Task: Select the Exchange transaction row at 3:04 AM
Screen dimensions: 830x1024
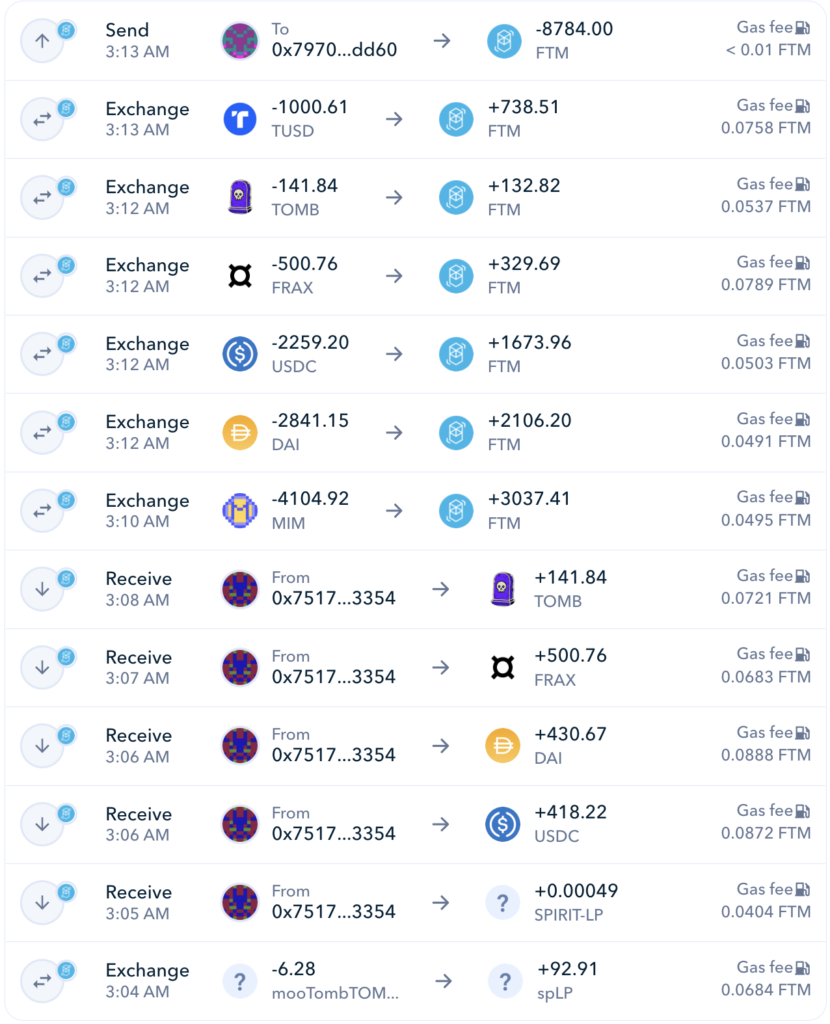Action: click(415, 980)
